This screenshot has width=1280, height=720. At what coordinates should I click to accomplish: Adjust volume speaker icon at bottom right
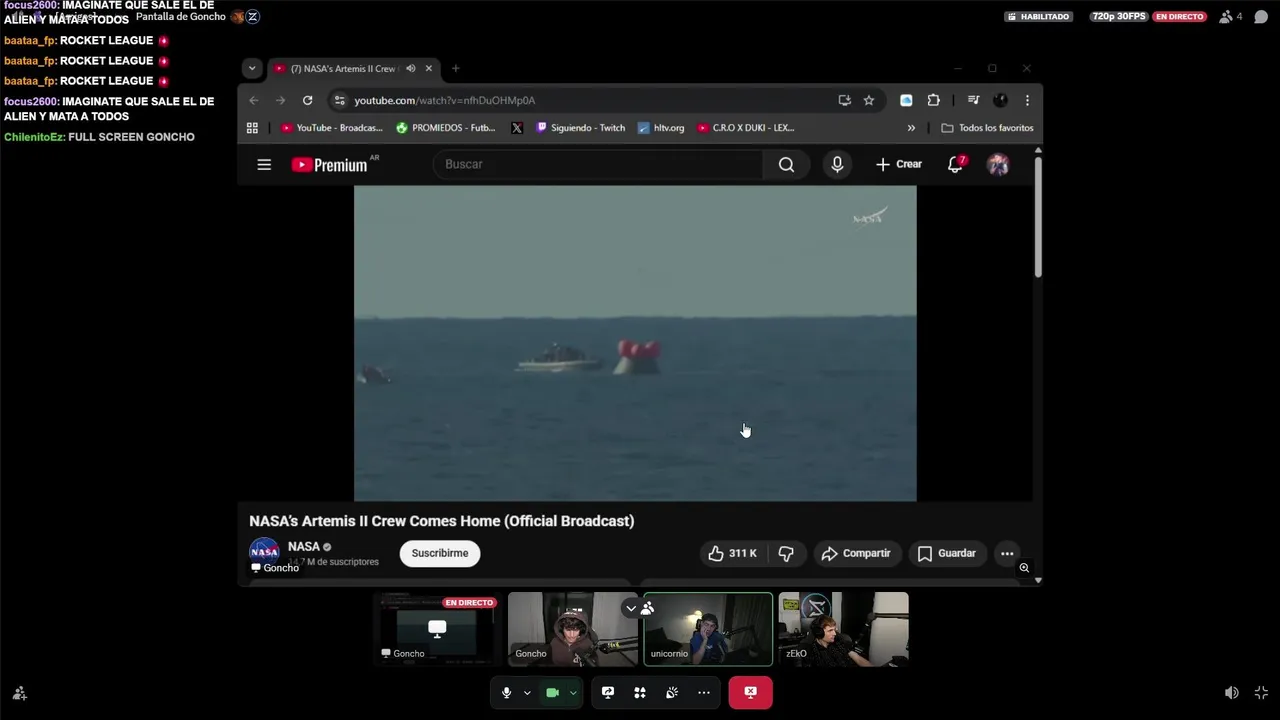pos(1232,692)
